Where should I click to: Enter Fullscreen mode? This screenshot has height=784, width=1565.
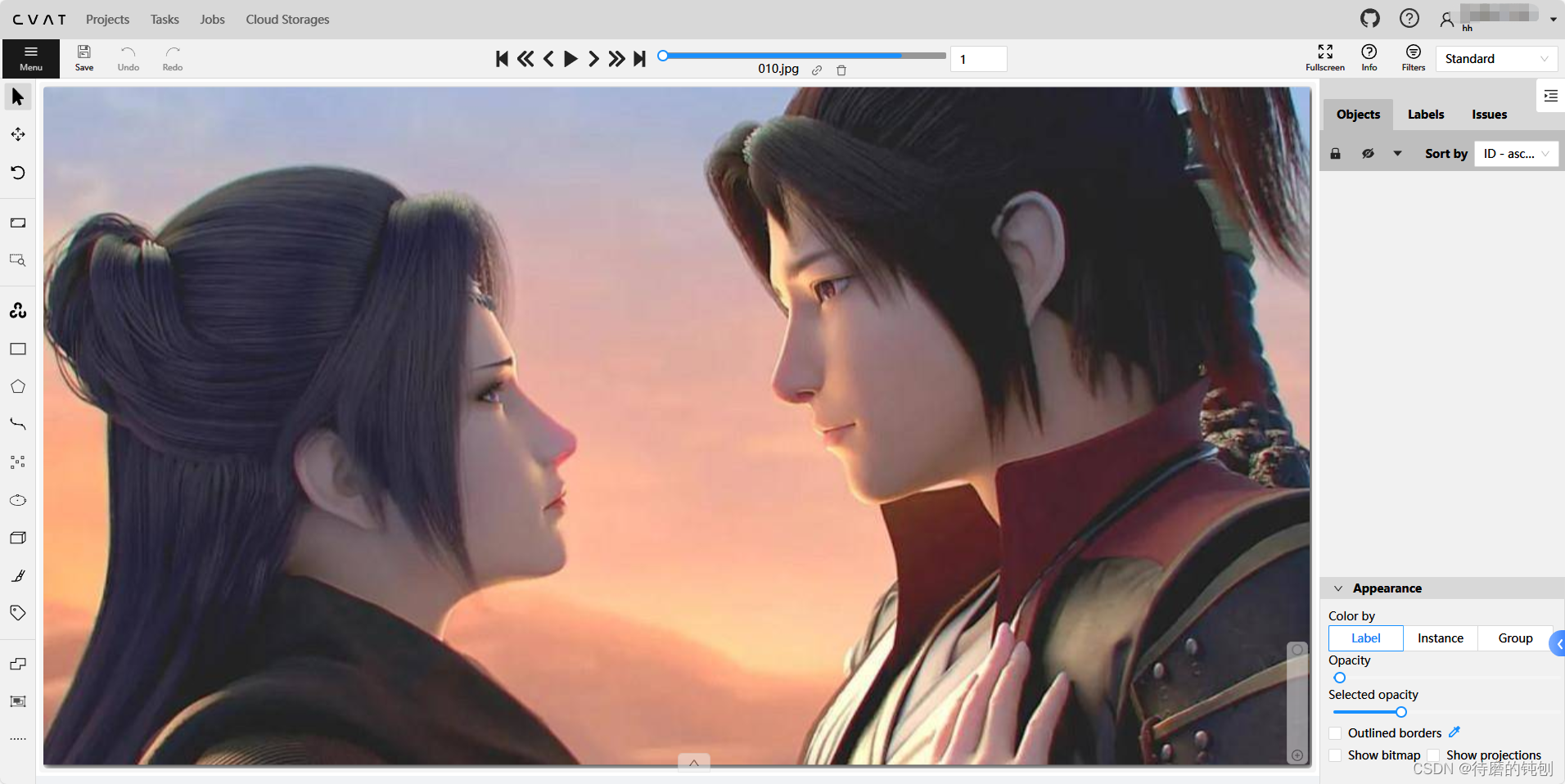tap(1325, 58)
